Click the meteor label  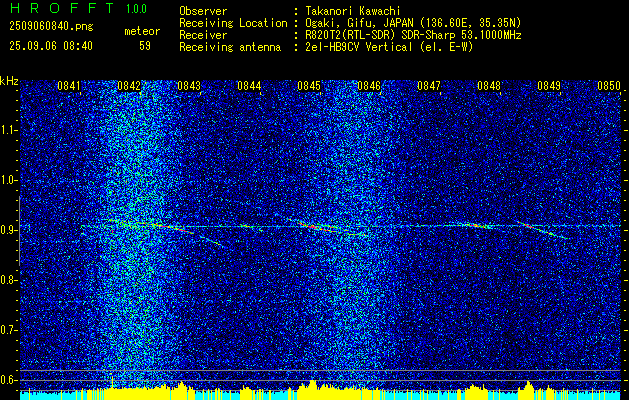tap(142, 31)
